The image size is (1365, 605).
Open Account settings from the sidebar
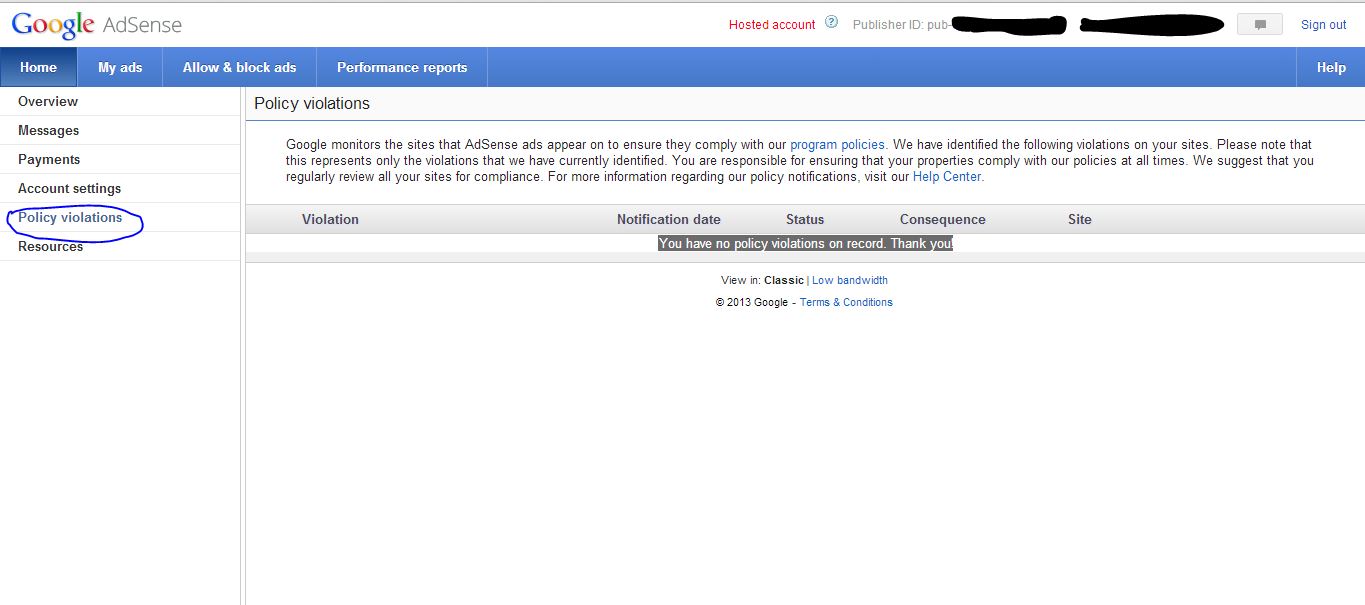(x=70, y=188)
